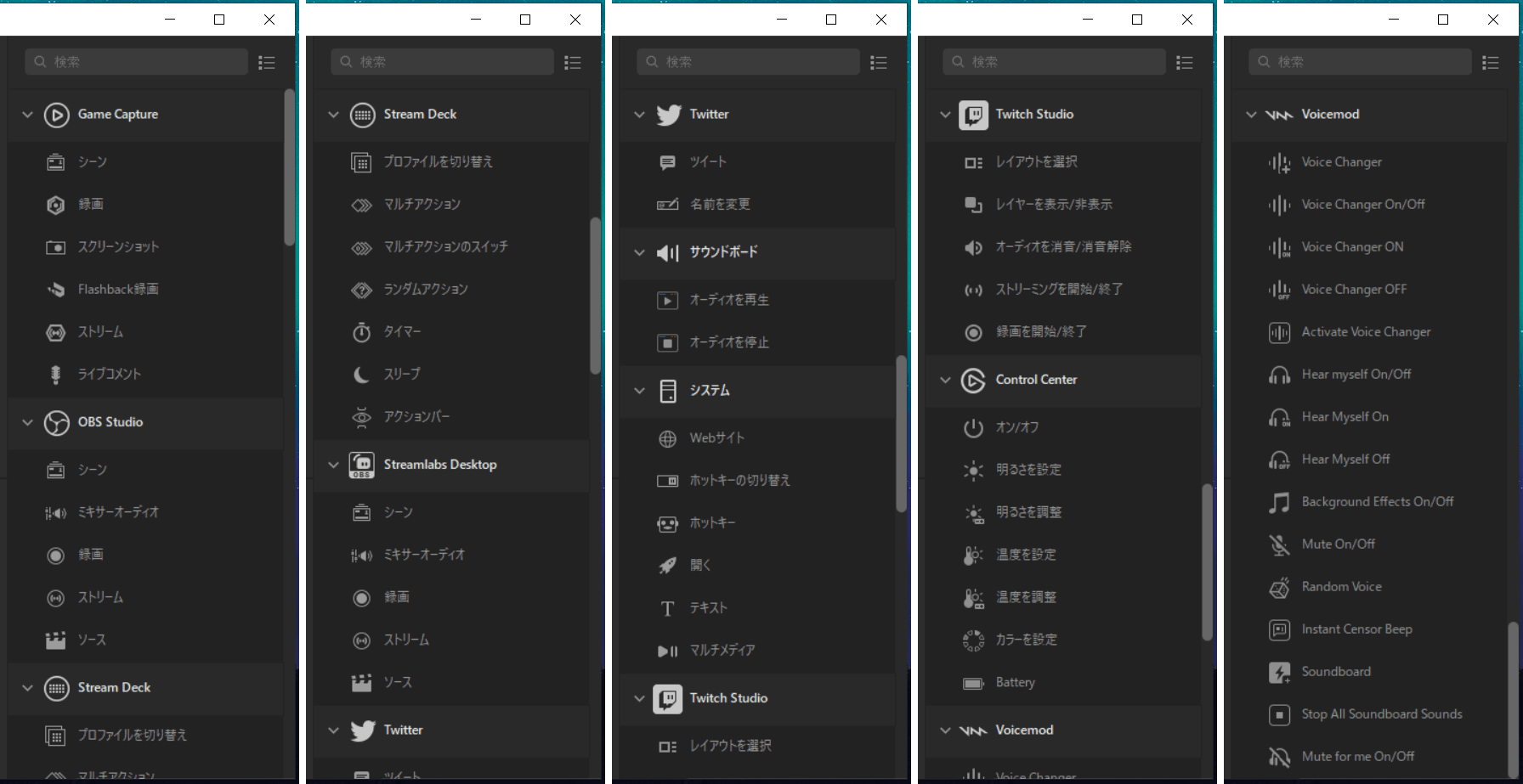Click the 明るさを設定 brightness icon
This screenshot has height=784, width=1523.
pos(973,470)
